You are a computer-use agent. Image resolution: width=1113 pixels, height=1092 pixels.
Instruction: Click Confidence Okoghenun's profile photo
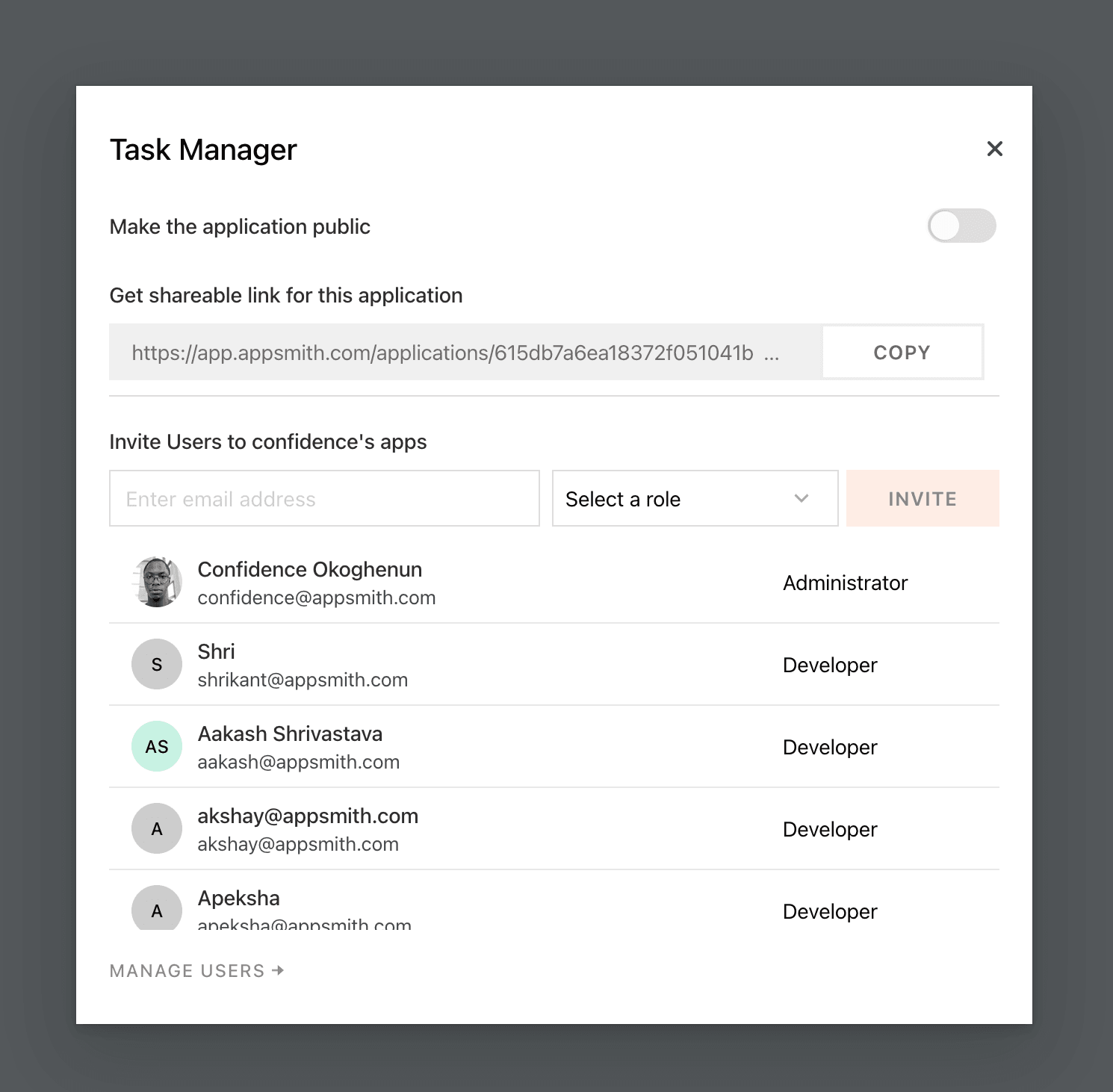tap(157, 582)
